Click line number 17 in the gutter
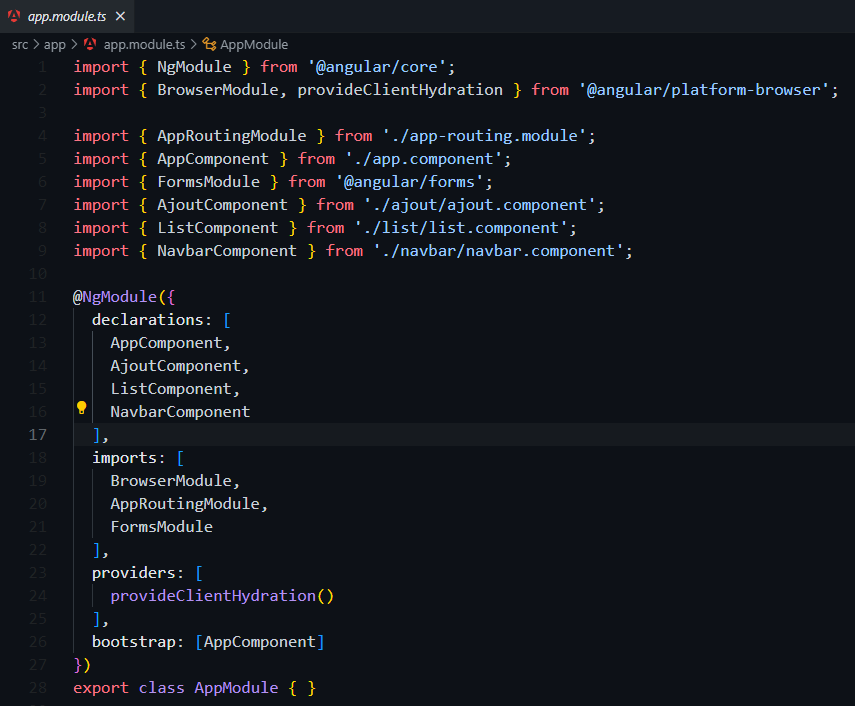Screen dimensions: 855x706 point(38,435)
